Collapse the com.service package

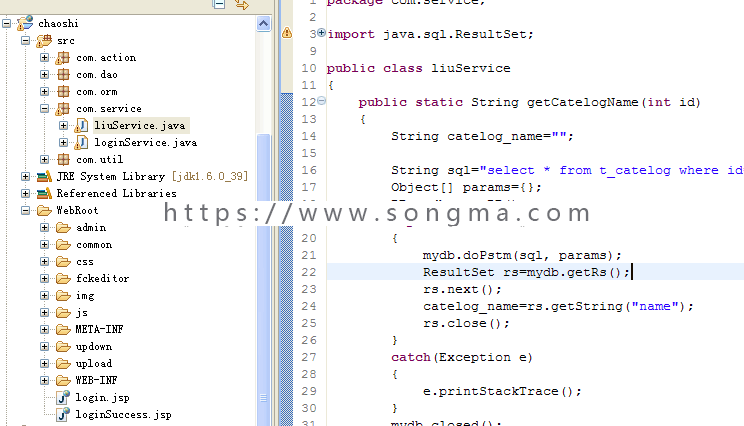(45, 109)
